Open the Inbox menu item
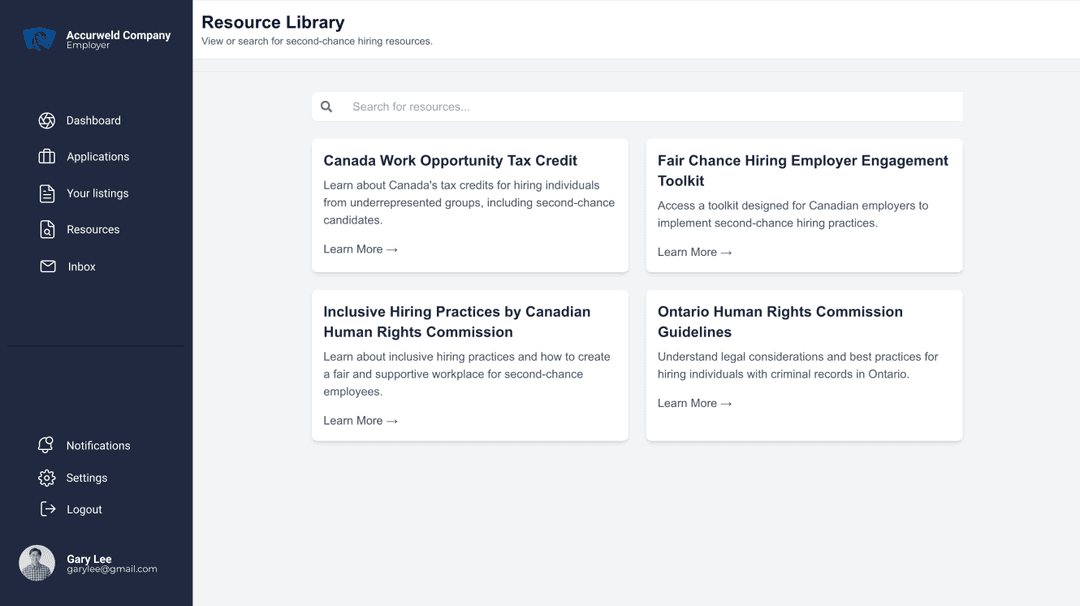1080x606 pixels. point(81,267)
